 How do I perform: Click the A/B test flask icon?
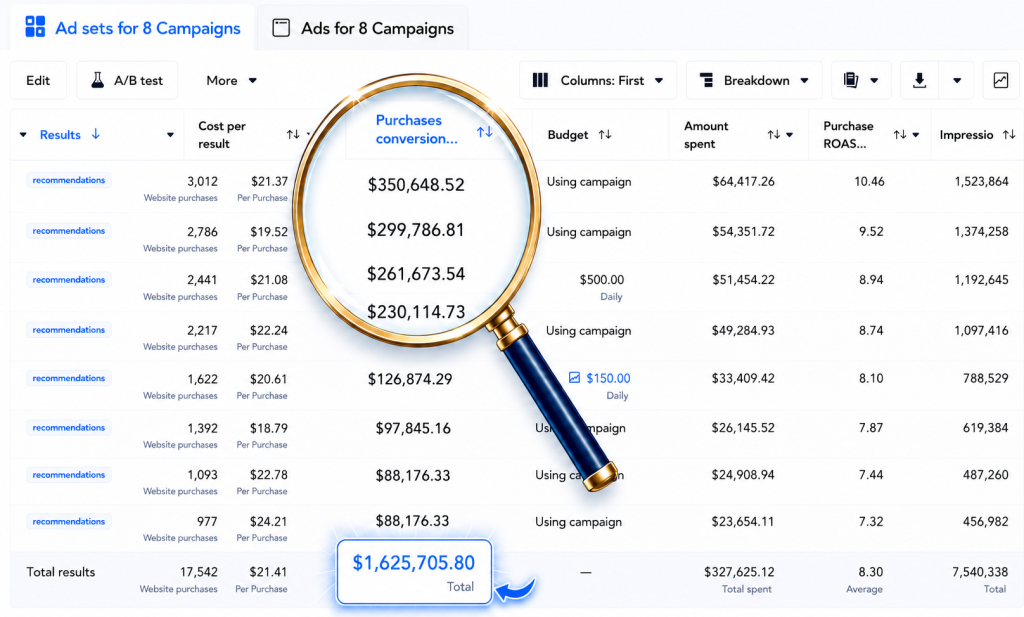[97, 80]
